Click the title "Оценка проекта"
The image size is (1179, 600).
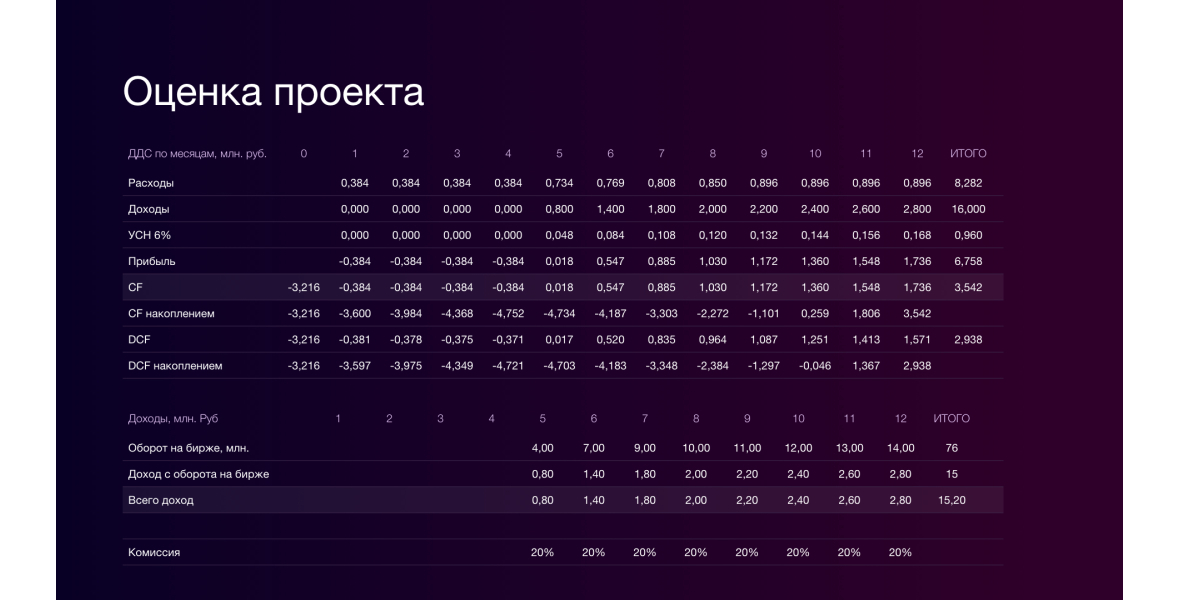pos(273,92)
